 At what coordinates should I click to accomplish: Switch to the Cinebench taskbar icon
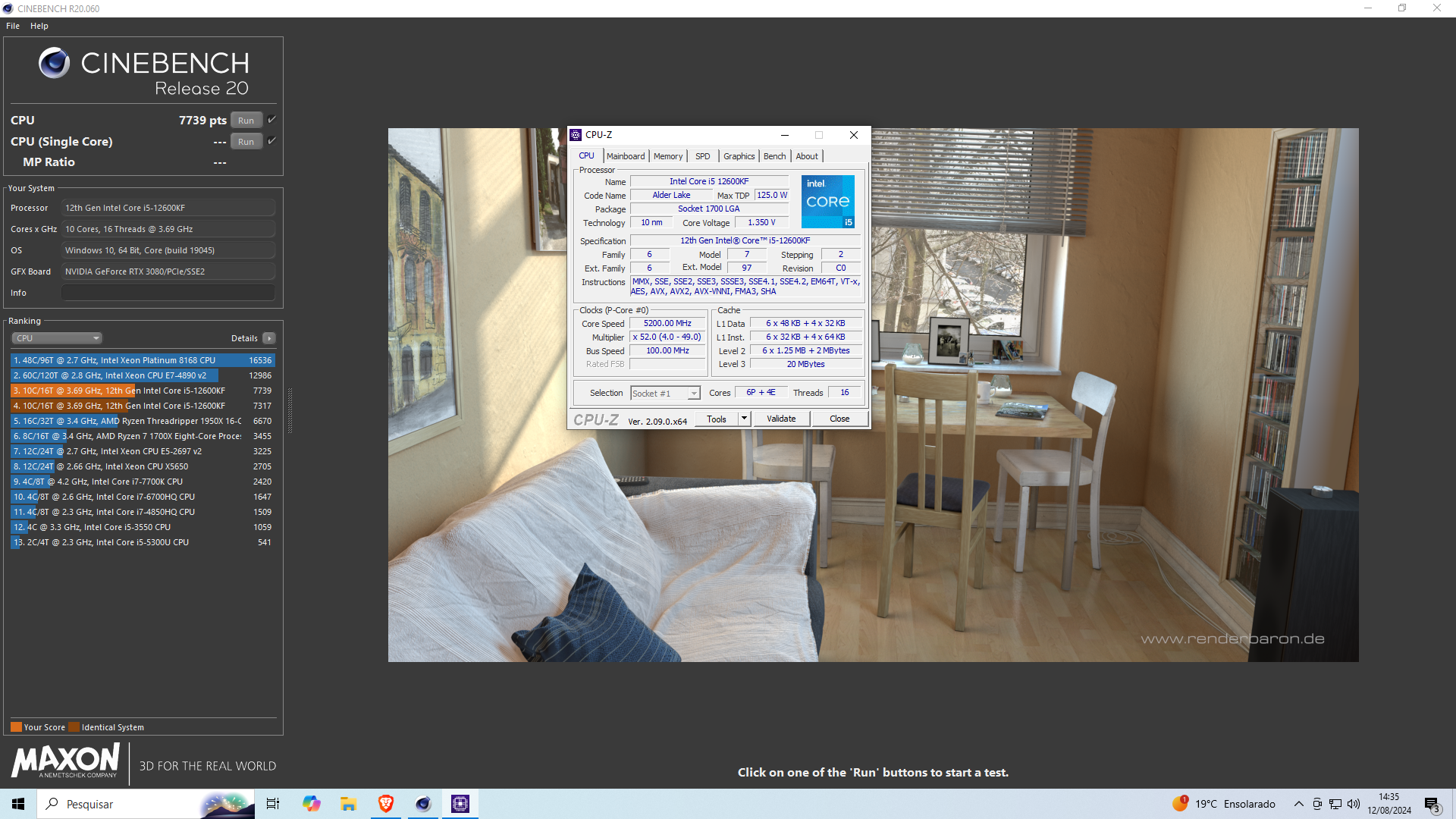click(x=423, y=804)
